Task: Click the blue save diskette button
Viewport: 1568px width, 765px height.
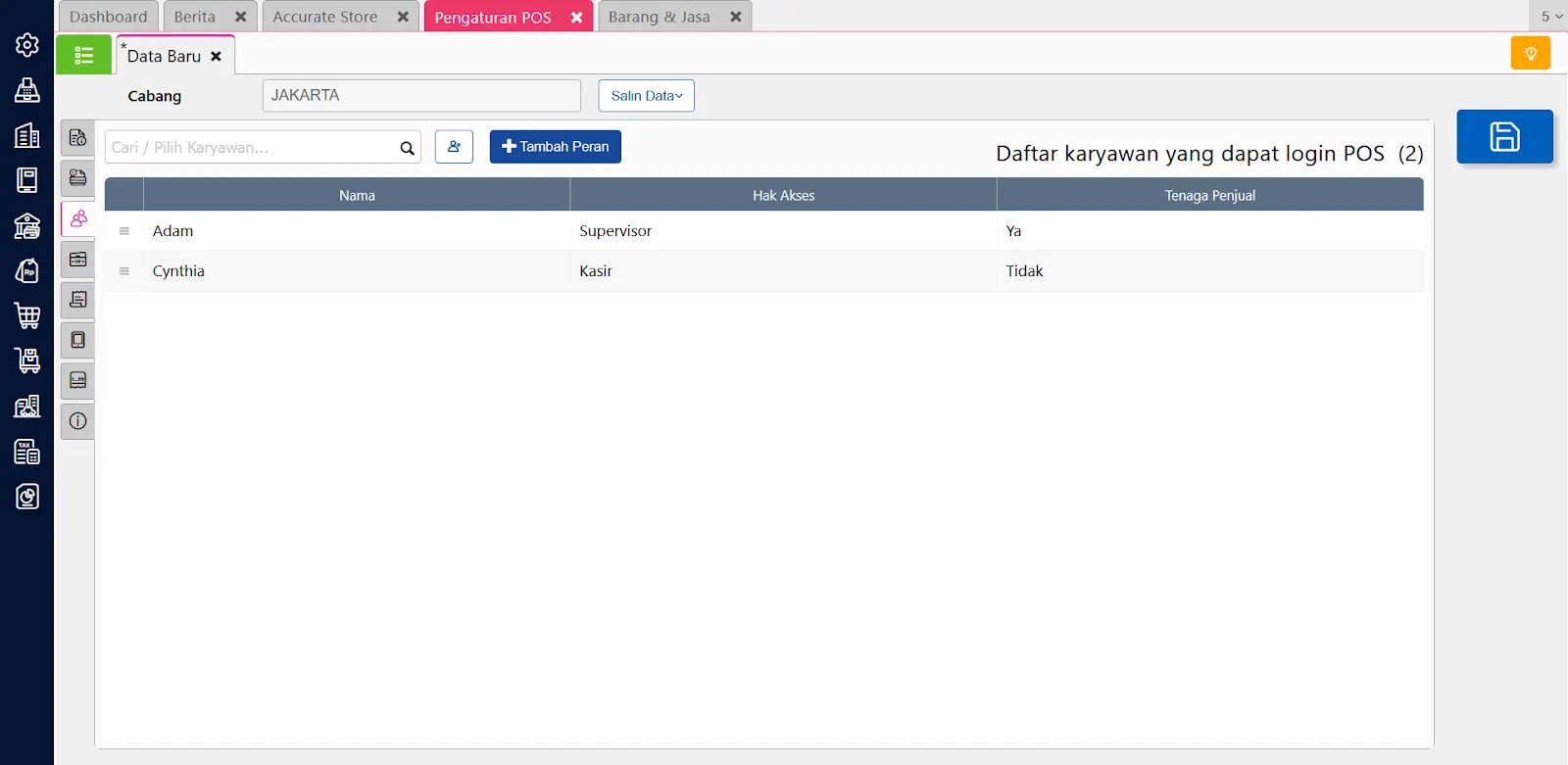Action: click(1504, 136)
